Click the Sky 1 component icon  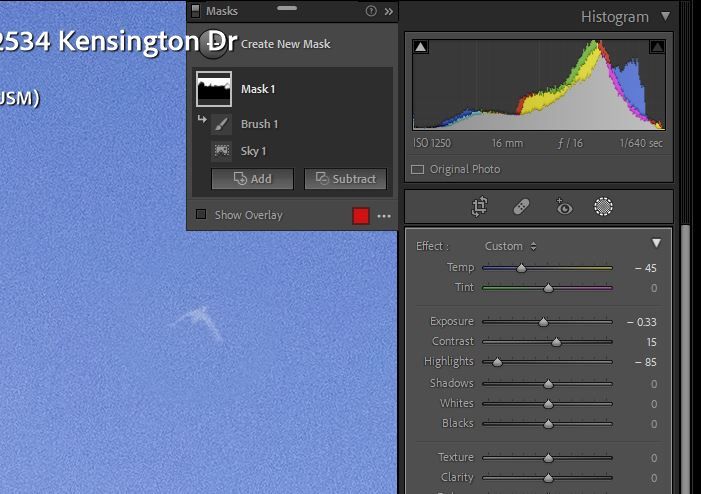tap(221, 151)
